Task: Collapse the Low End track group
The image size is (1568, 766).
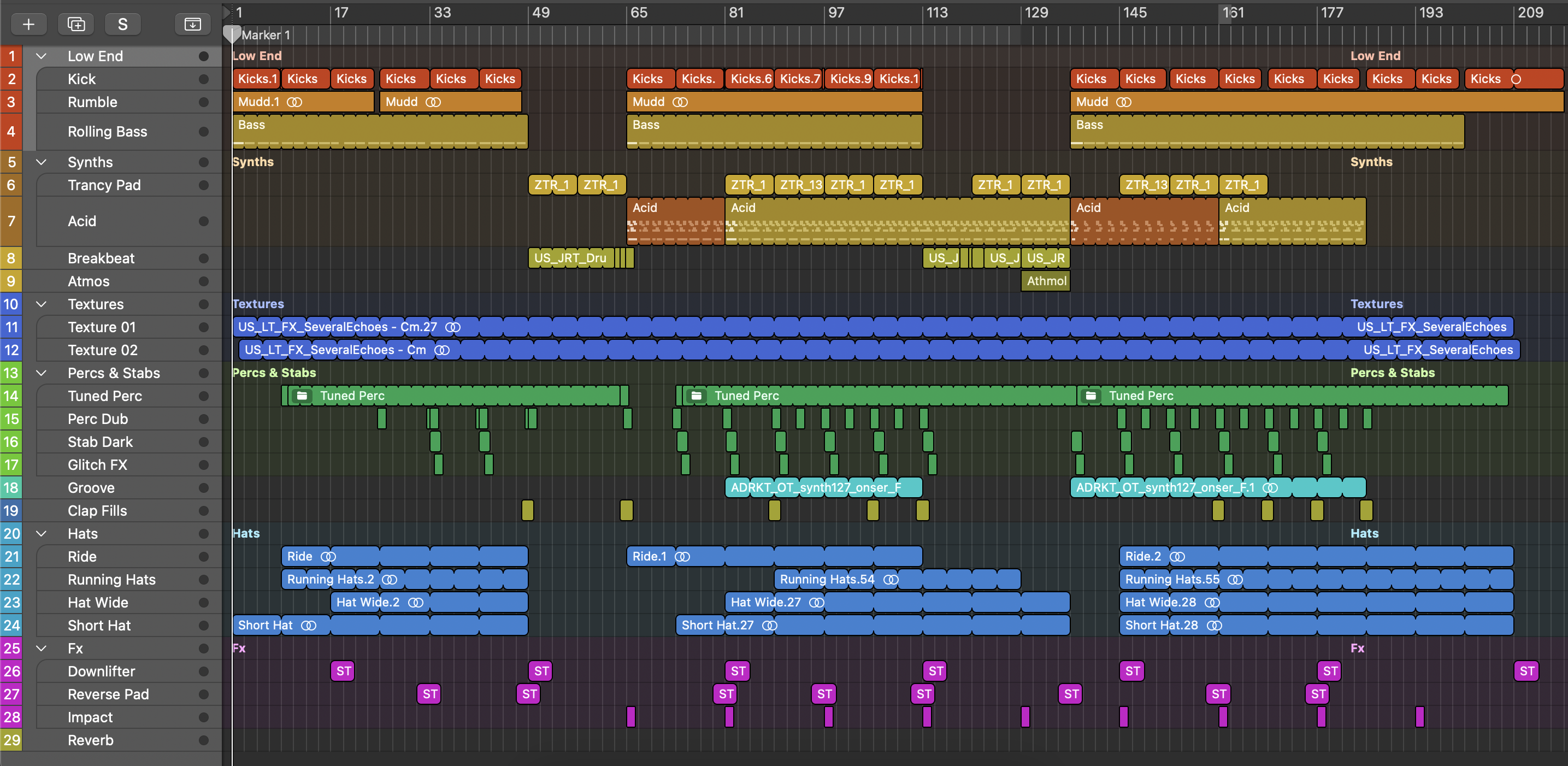Action: [42, 56]
